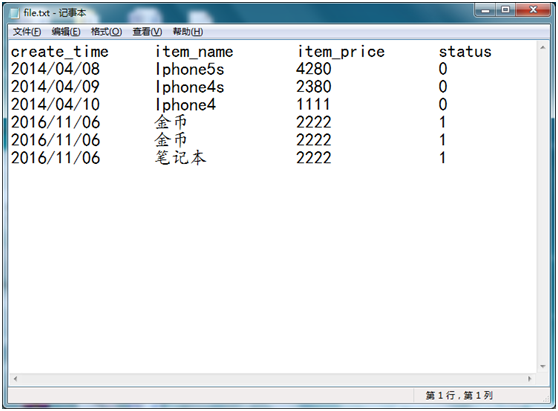Click the price 2380
This screenshot has width=558, height=411.
(314, 87)
